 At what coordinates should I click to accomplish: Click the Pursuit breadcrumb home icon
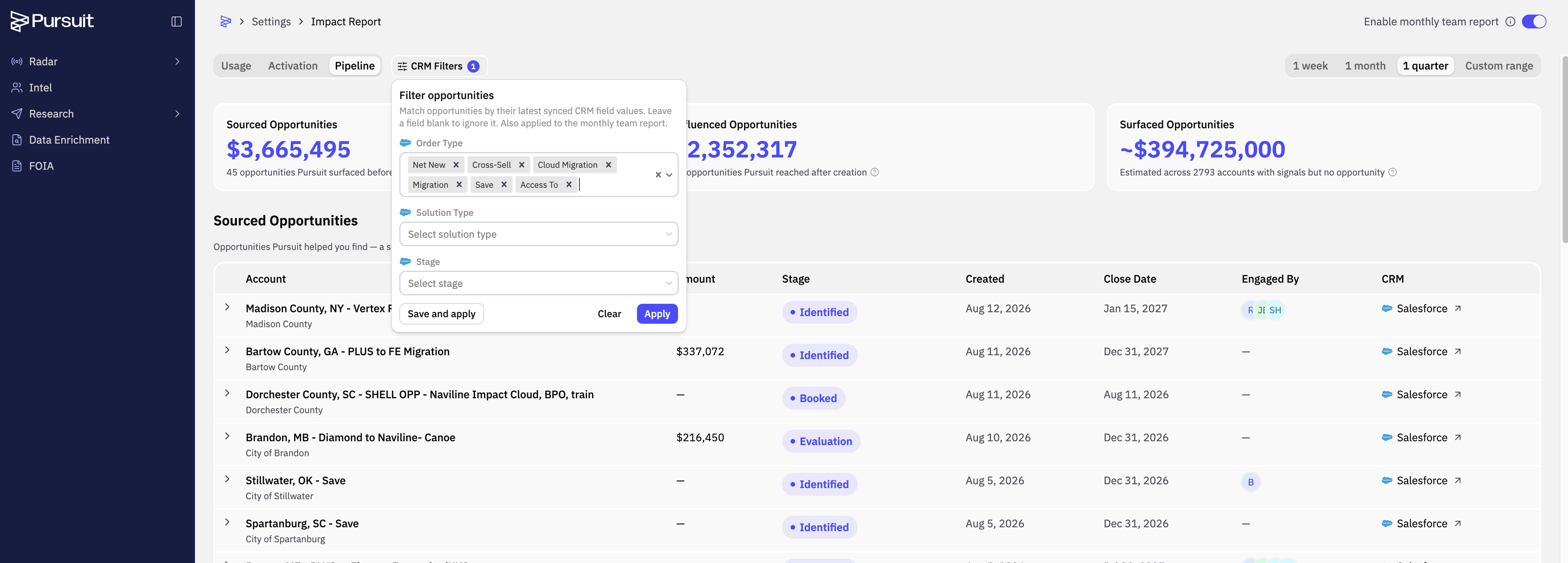(x=225, y=22)
